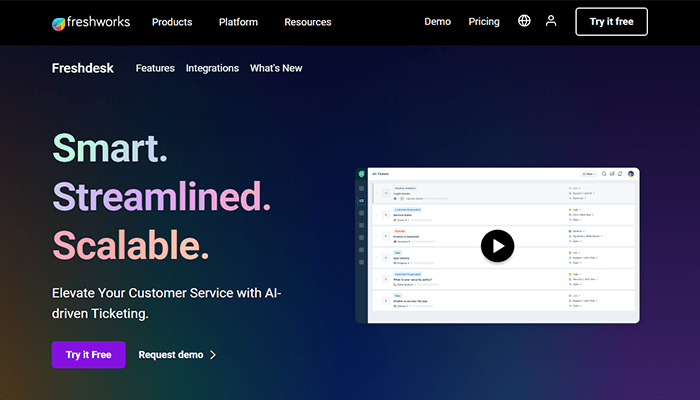Select the tickets icon in preview sidebar

pos(362,202)
